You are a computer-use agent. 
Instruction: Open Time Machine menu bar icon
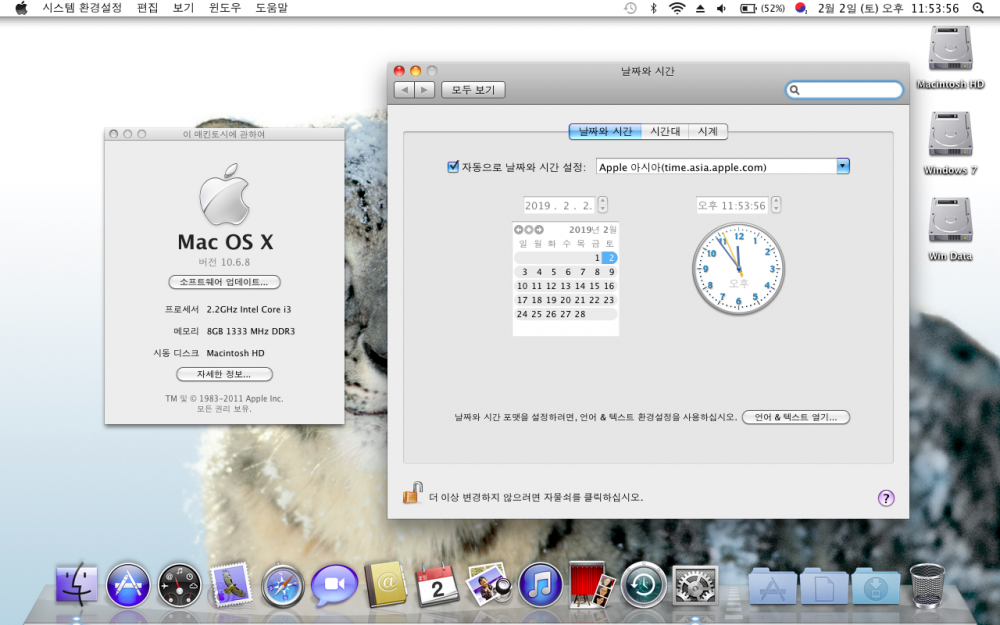click(630, 8)
